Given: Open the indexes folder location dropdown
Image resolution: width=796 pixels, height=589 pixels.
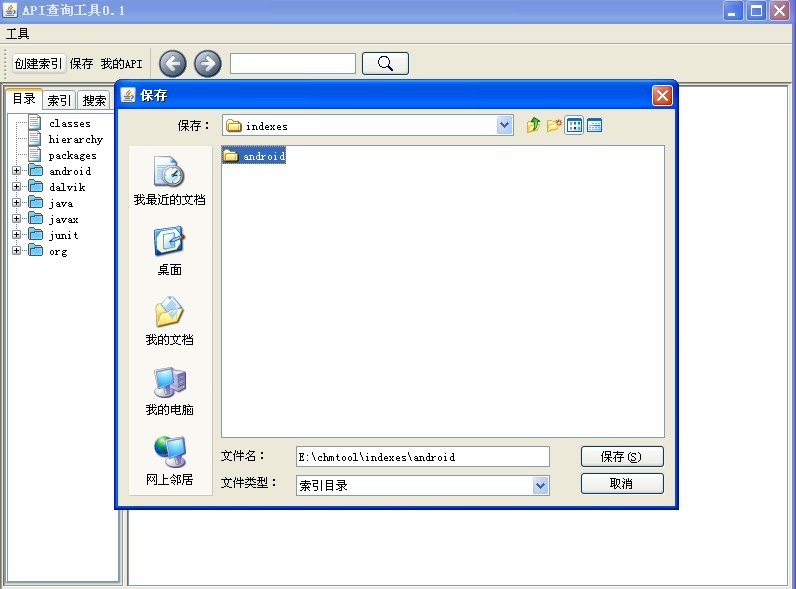Looking at the screenshot, I should click(x=504, y=125).
